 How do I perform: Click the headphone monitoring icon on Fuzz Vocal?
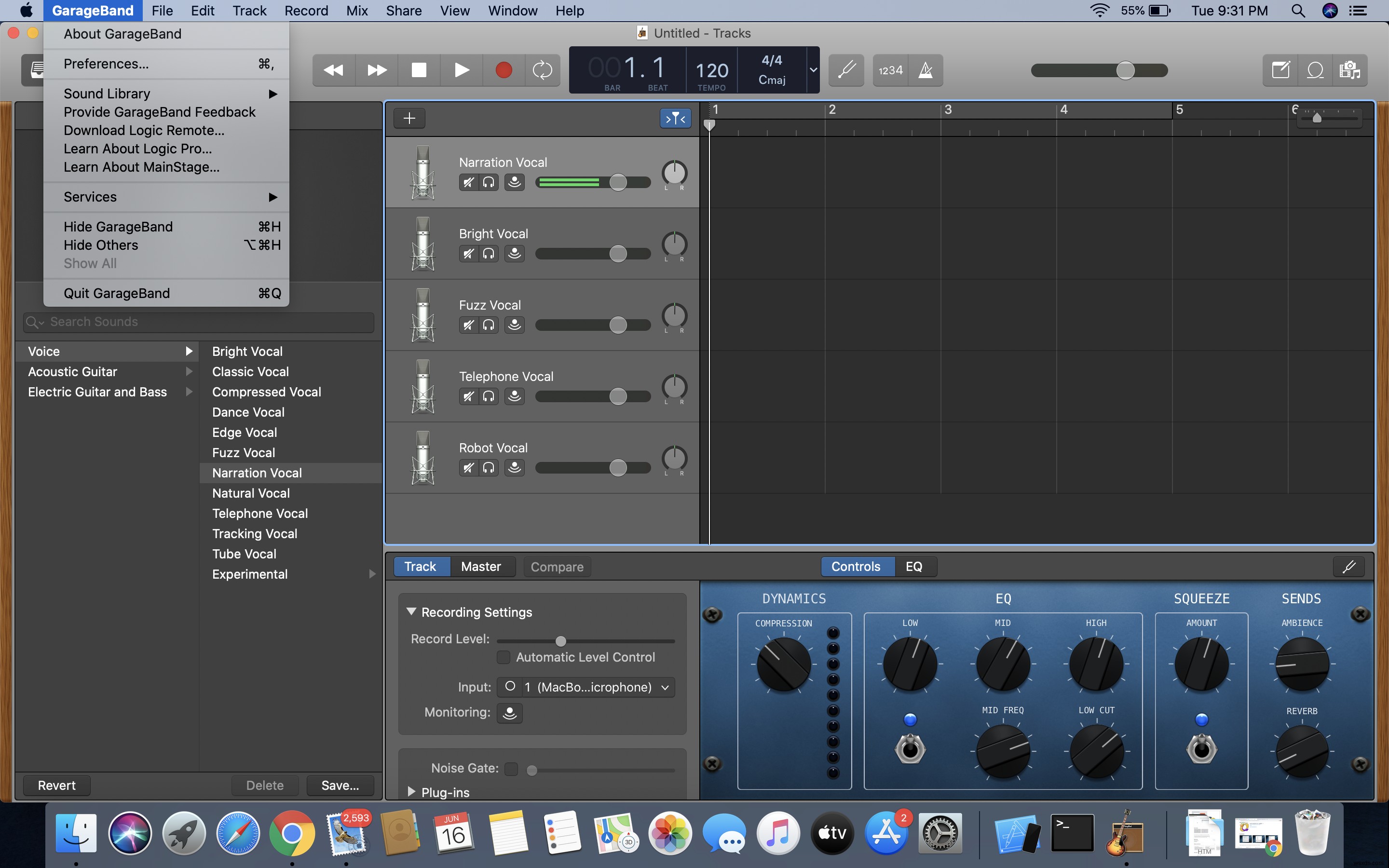[488, 324]
